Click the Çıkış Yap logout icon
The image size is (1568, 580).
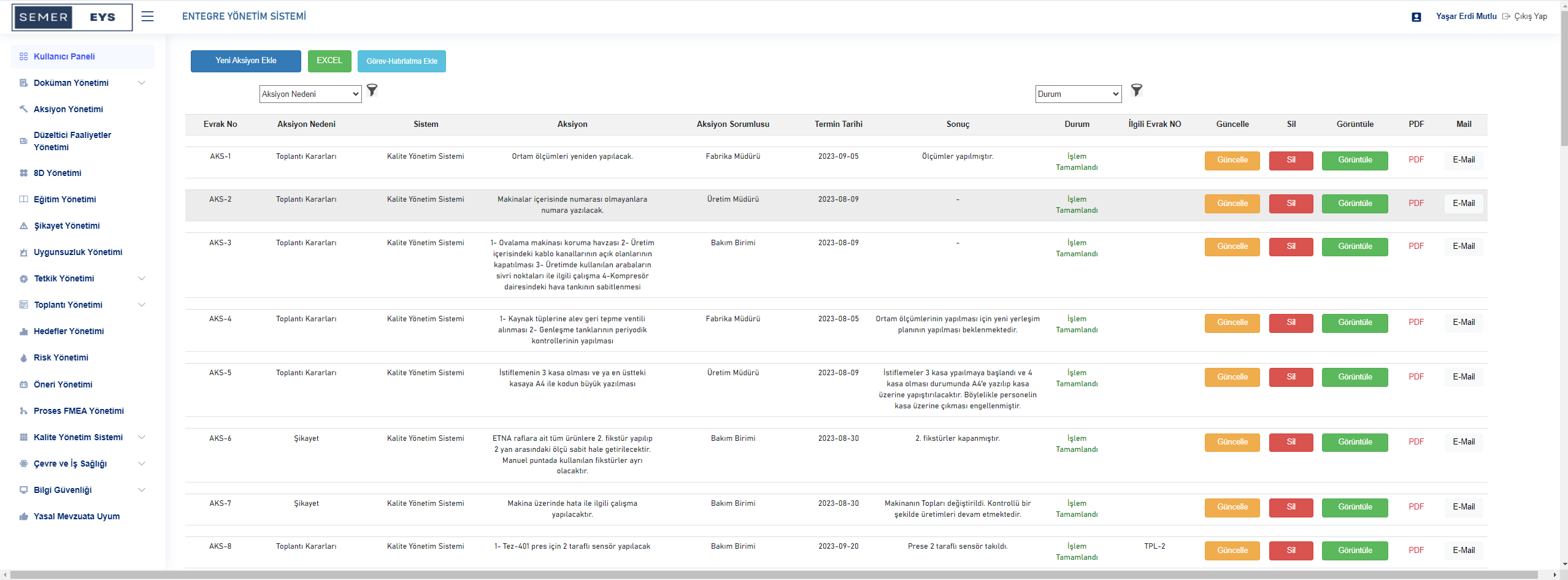coord(1506,17)
